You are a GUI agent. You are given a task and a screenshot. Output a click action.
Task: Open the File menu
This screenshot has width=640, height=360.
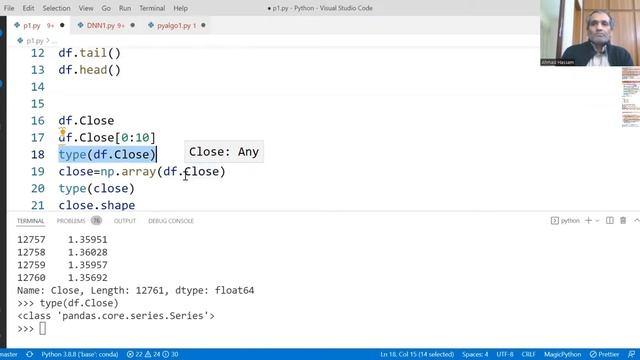tap(9, 8)
